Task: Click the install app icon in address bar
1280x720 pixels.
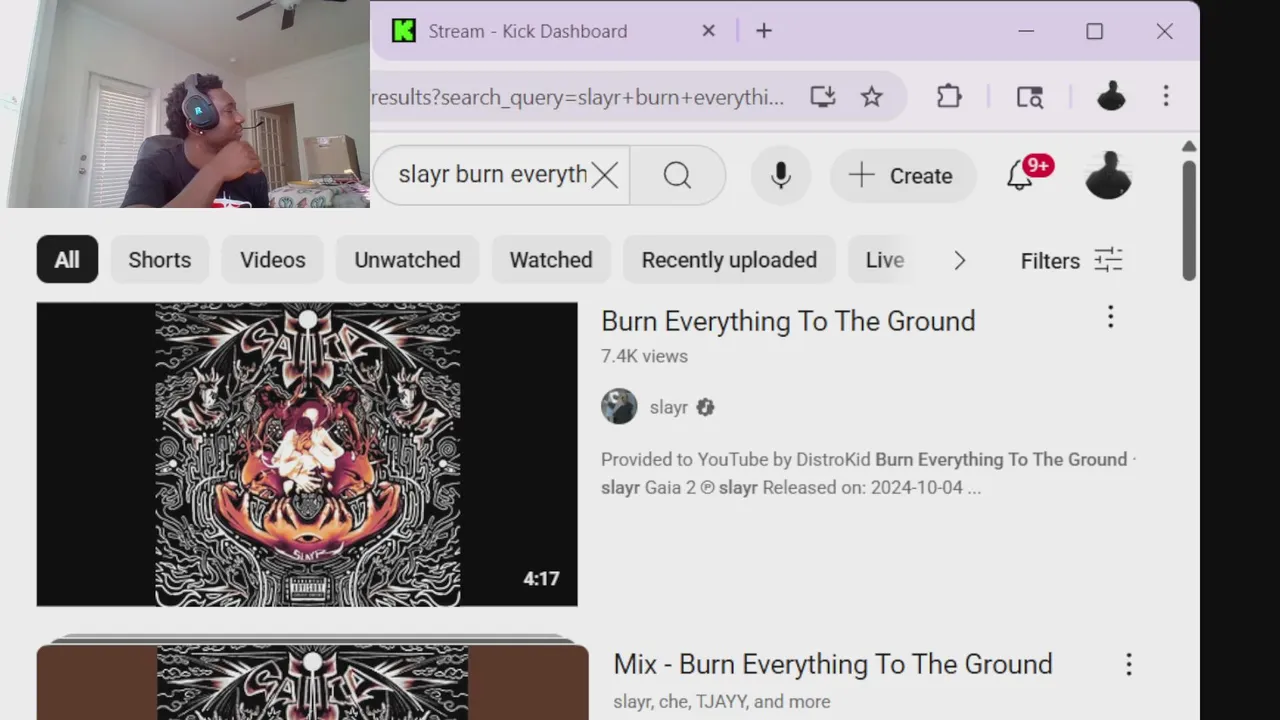Action: 822,97
